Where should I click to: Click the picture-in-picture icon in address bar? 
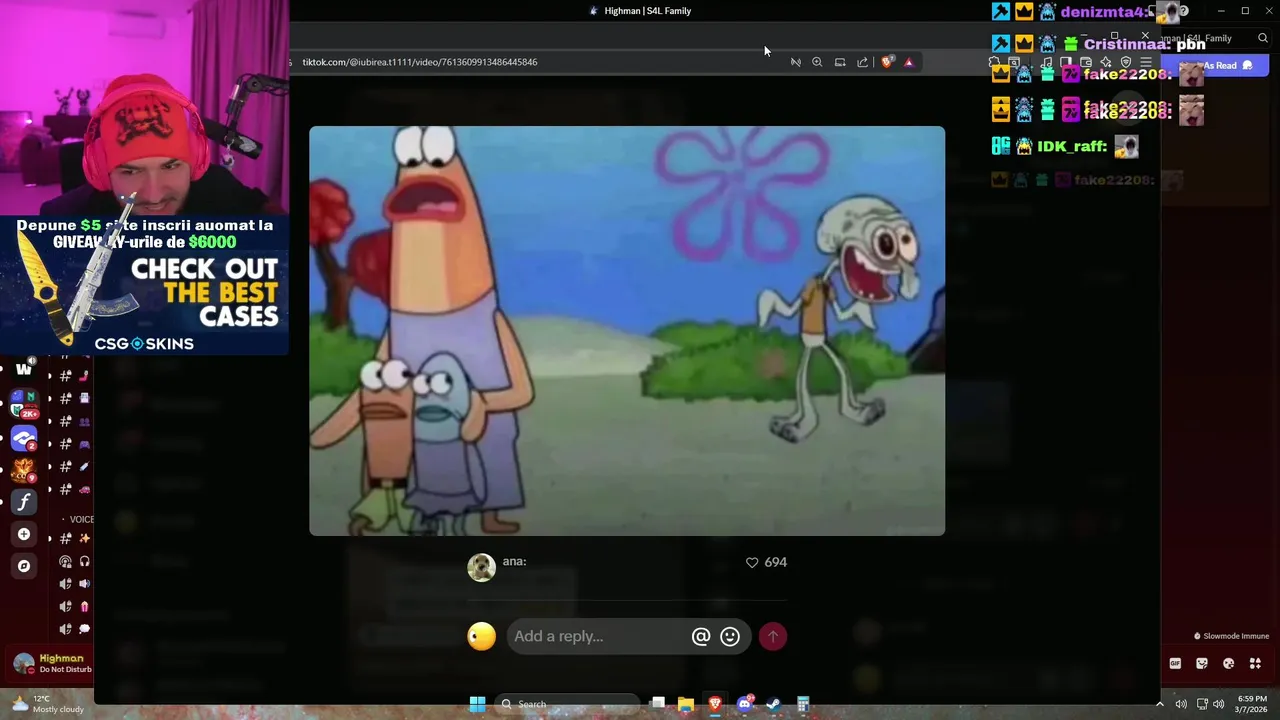(x=840, y=62)
